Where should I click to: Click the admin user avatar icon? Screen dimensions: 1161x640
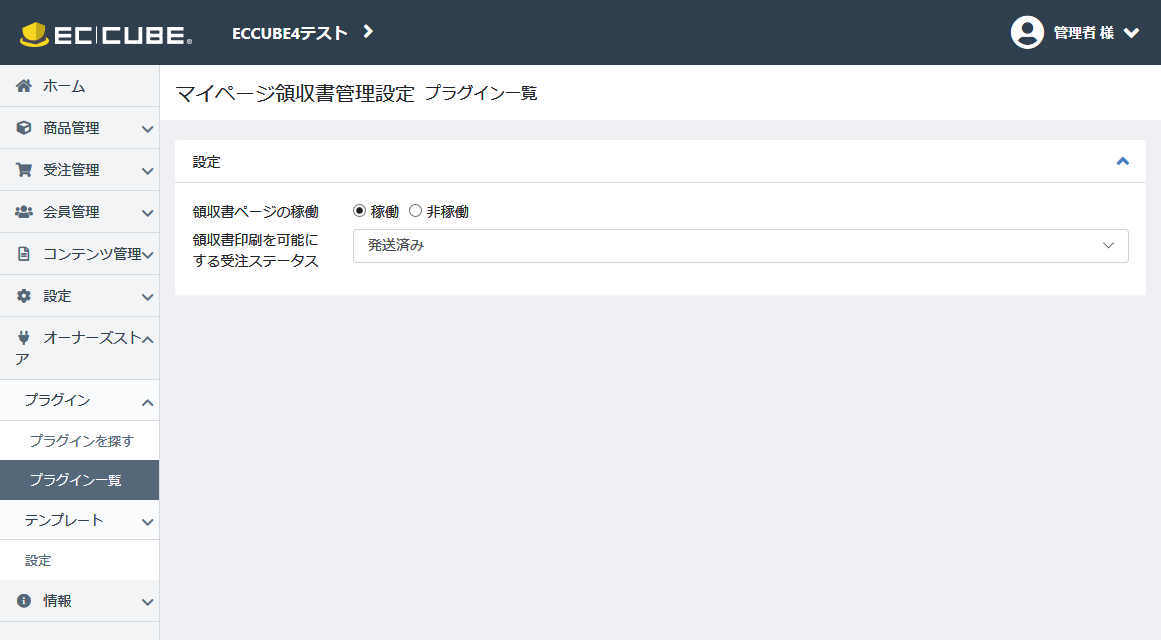pos(1027,32)
